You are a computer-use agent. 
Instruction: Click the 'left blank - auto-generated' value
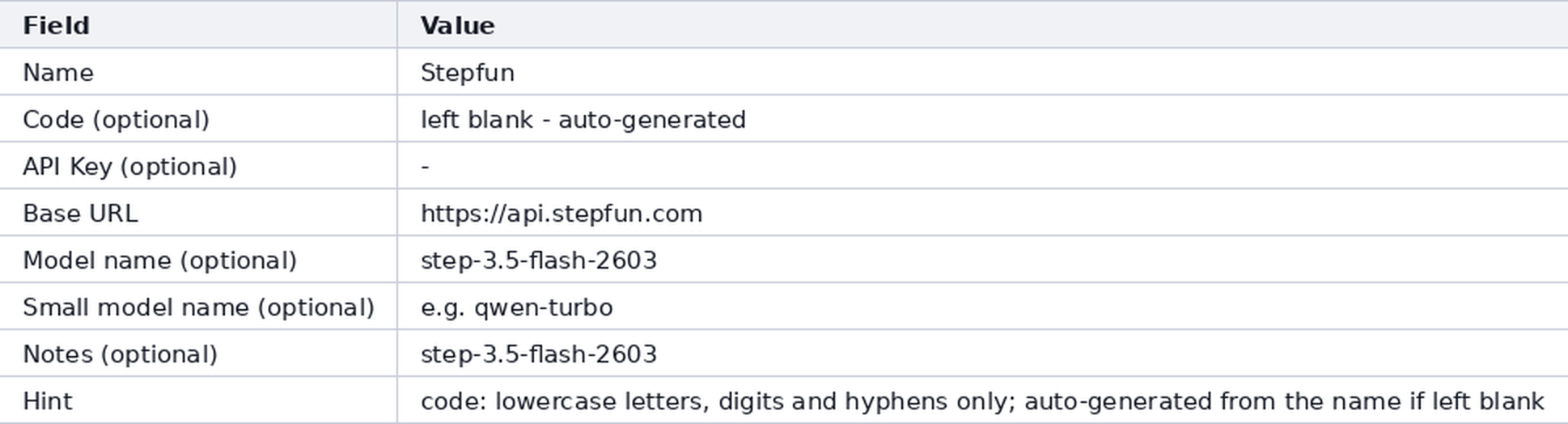point(583,120)
